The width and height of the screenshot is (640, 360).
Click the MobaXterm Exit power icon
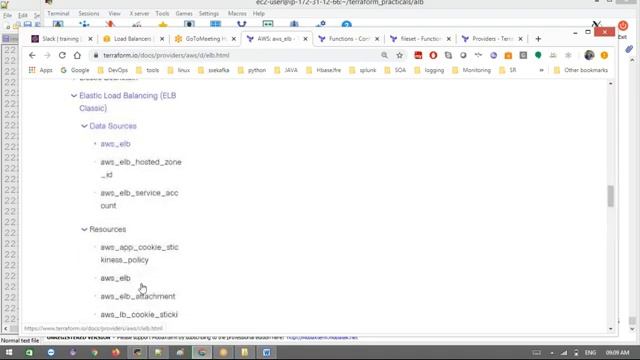click(x=623, y=26)
